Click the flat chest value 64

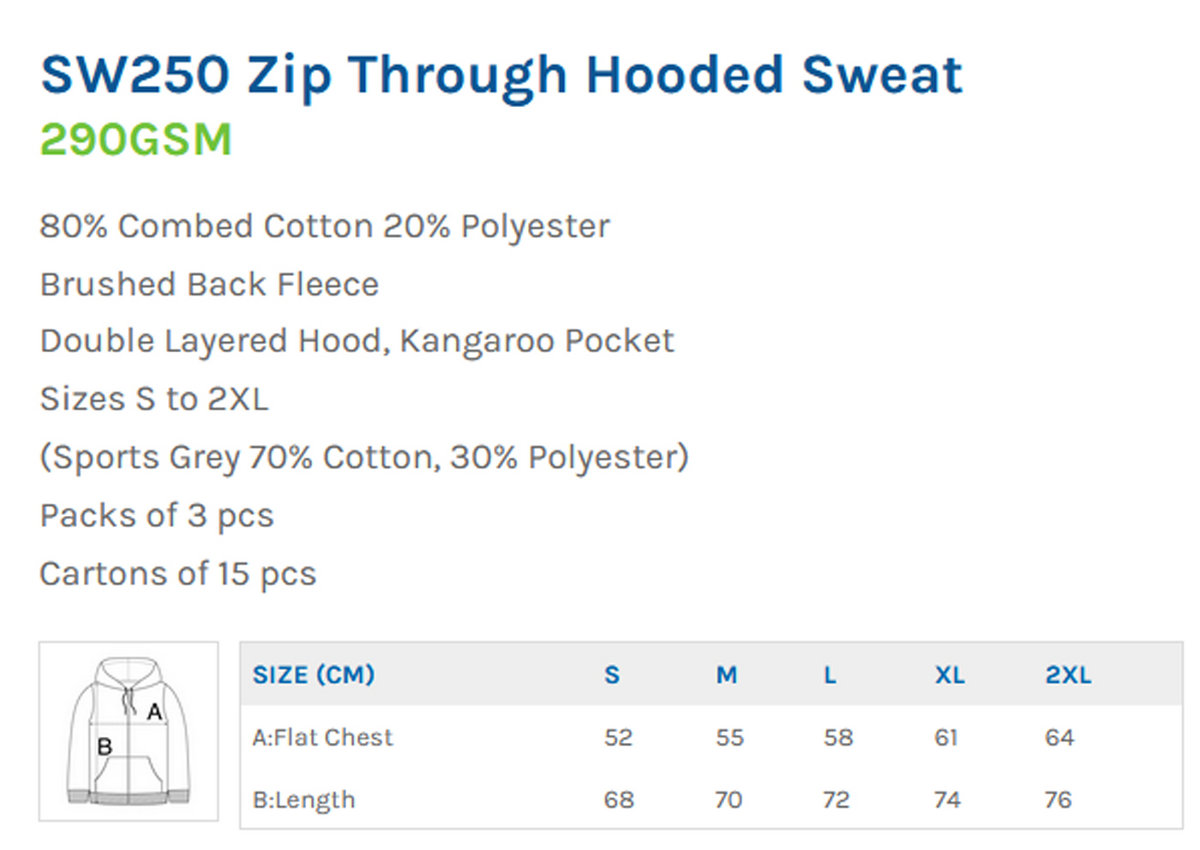coord(1059,738)
